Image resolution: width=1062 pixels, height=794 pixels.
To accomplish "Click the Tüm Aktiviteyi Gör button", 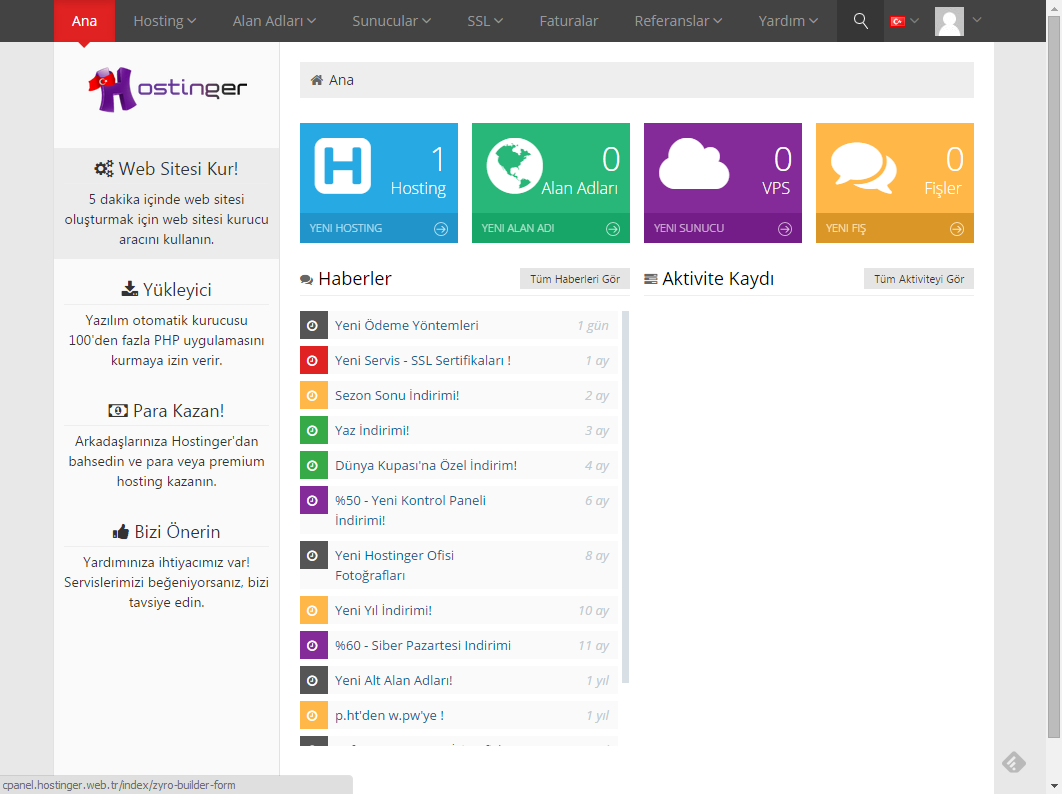I will pos(919,279).
